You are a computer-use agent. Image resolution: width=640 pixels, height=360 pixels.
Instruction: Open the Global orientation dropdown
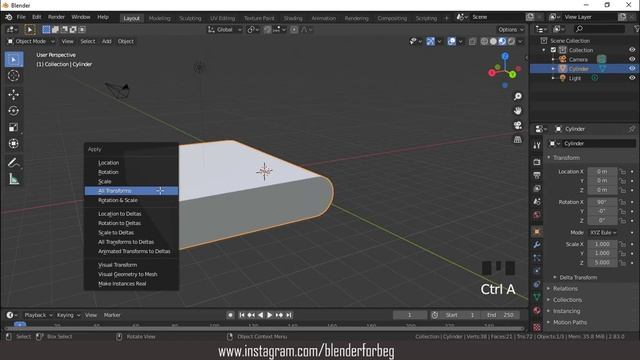click(x=224, y=29)
